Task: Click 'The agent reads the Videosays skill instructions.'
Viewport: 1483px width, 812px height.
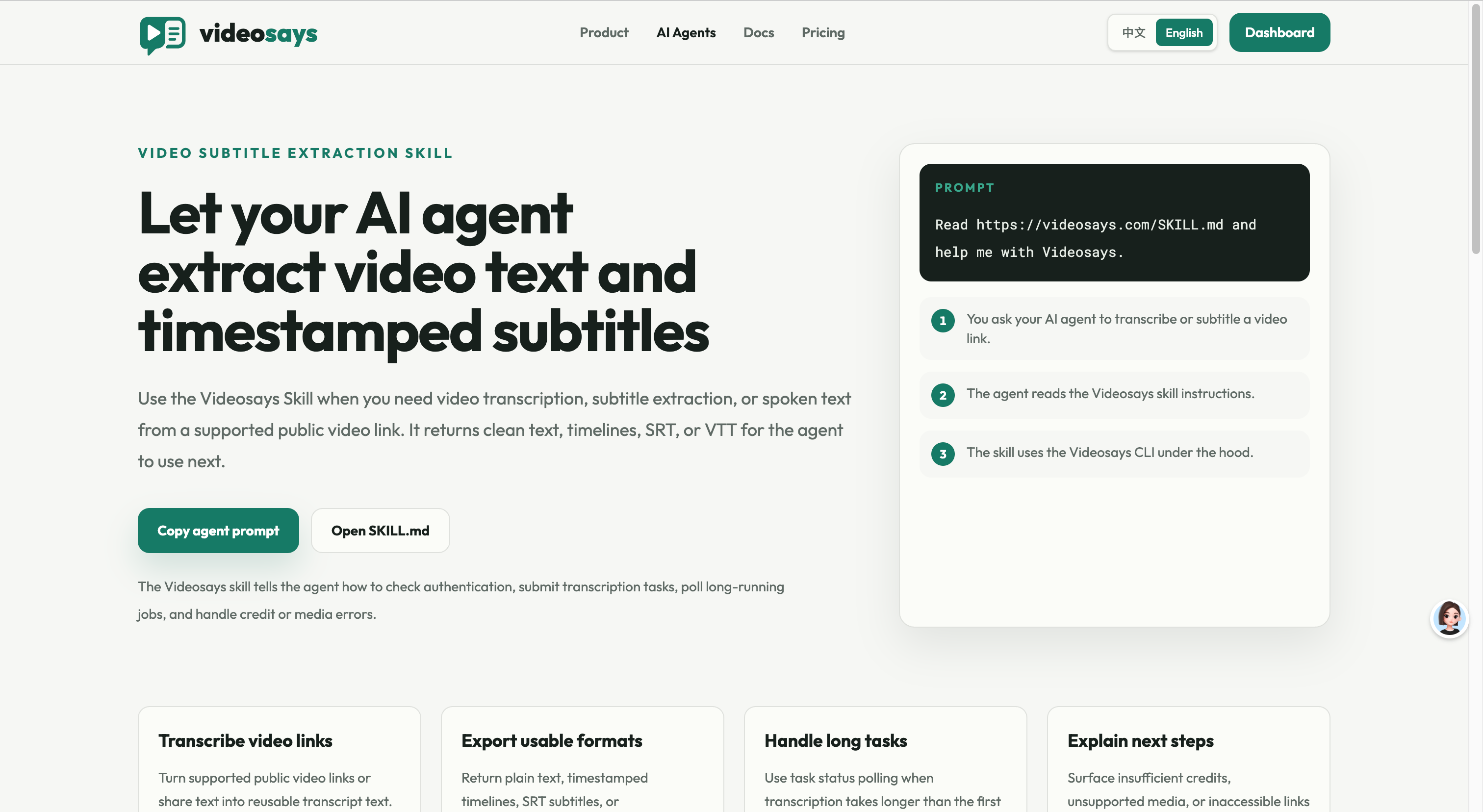Action: (1110, 394)
